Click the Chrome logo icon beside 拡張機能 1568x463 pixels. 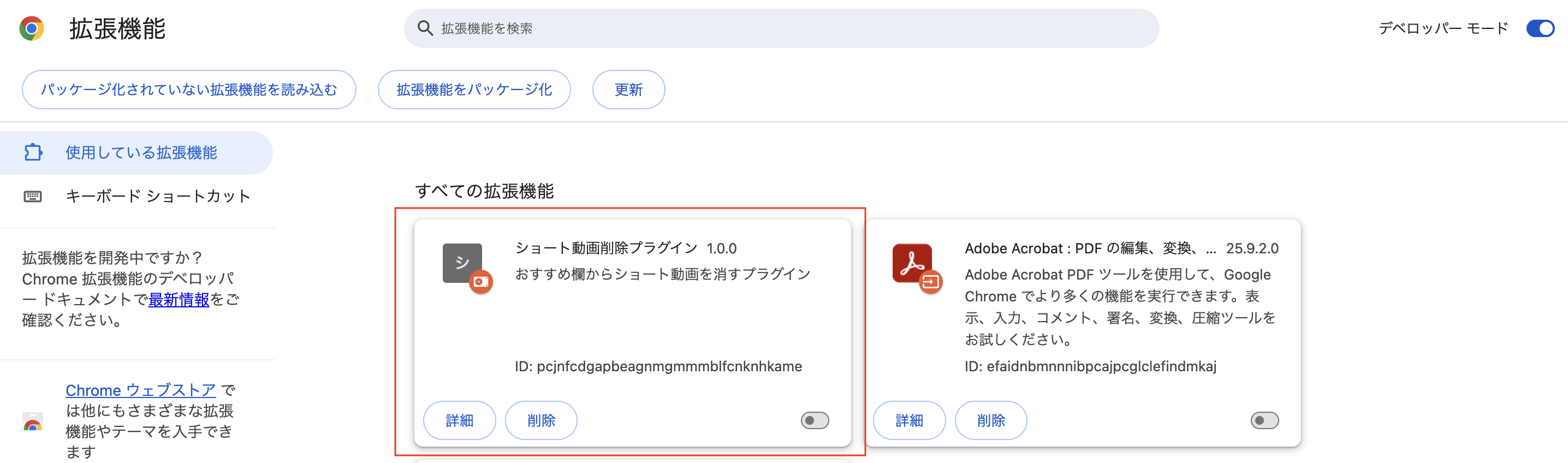(32, 28)
